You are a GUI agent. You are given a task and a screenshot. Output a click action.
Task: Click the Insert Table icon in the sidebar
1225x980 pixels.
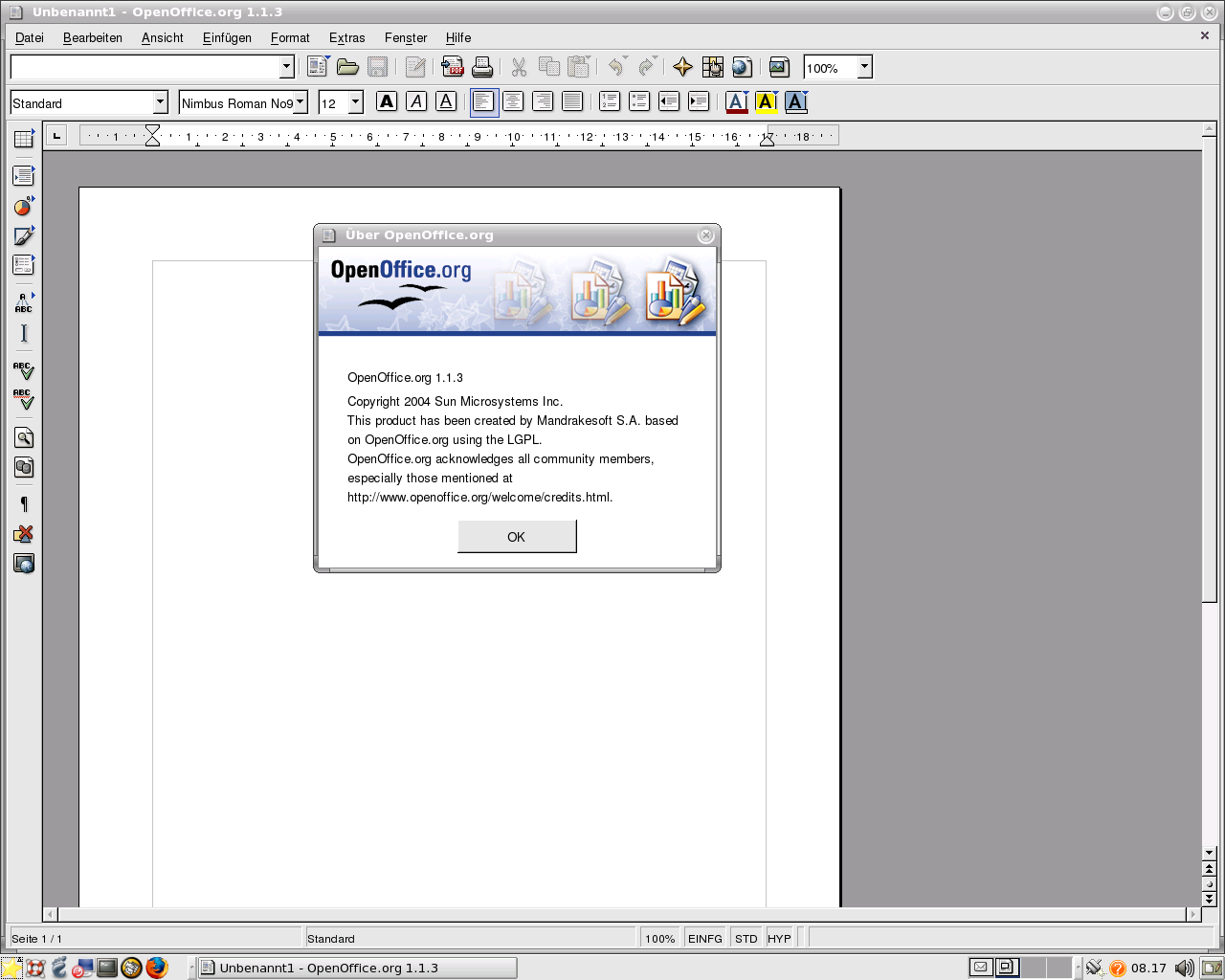(x=24, y=140)
